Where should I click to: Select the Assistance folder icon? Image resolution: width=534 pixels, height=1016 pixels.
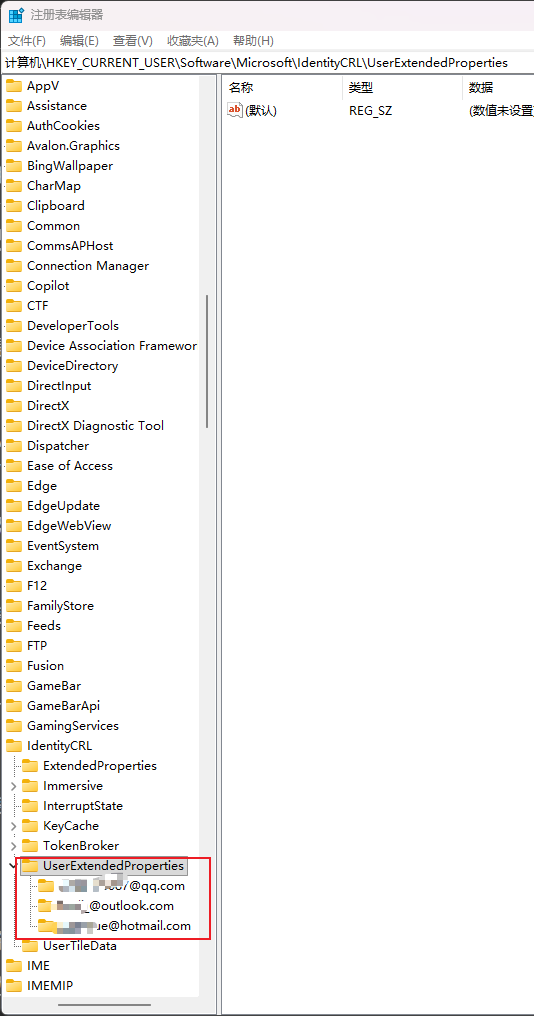pos(14,106)
